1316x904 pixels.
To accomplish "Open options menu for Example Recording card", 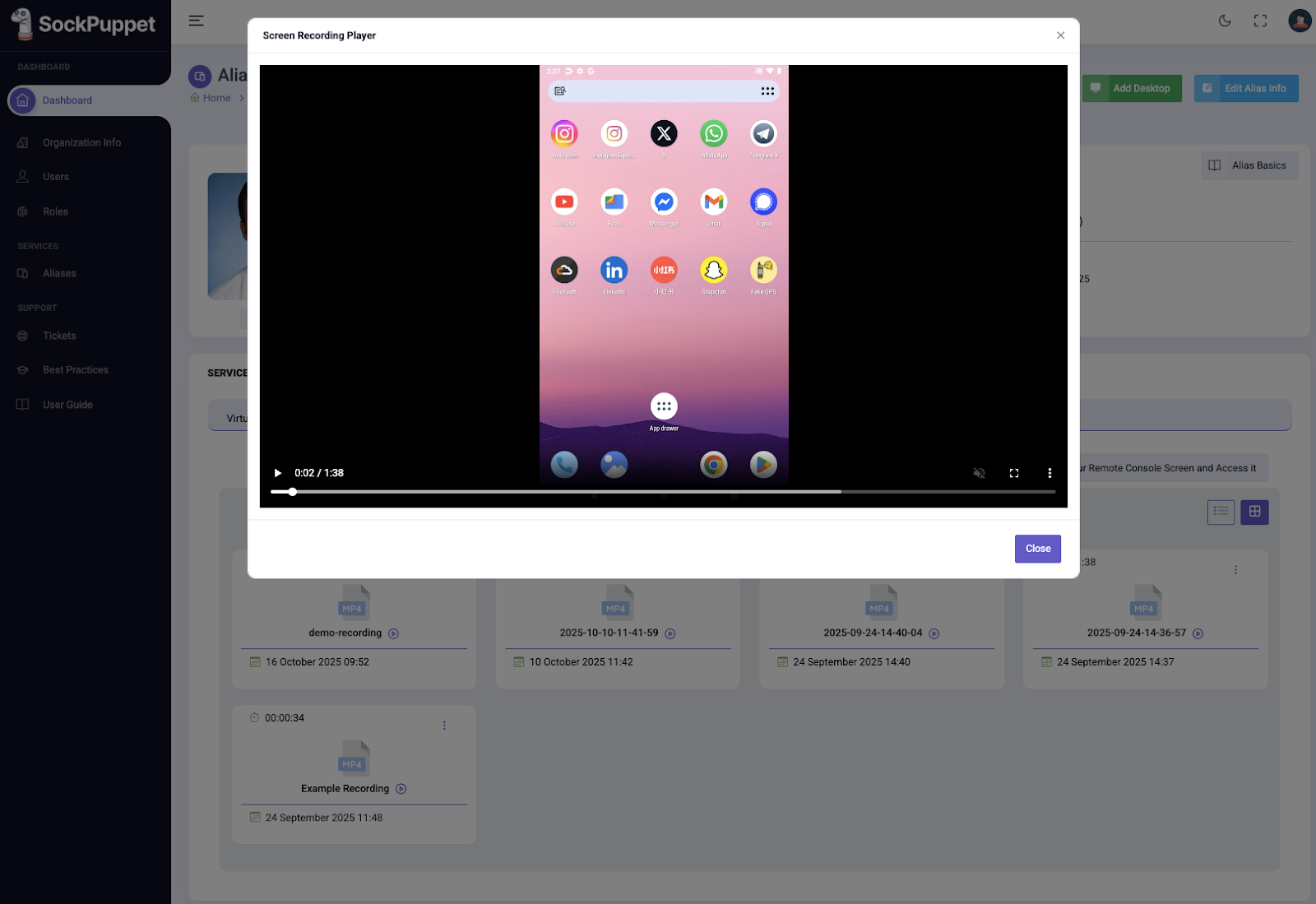I will coord(444,726).
